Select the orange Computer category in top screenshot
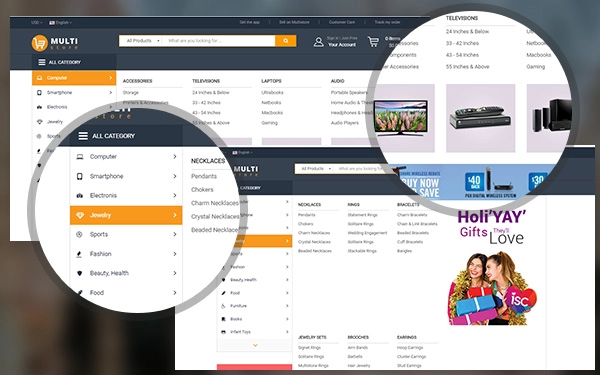 [x=74, y=78]
